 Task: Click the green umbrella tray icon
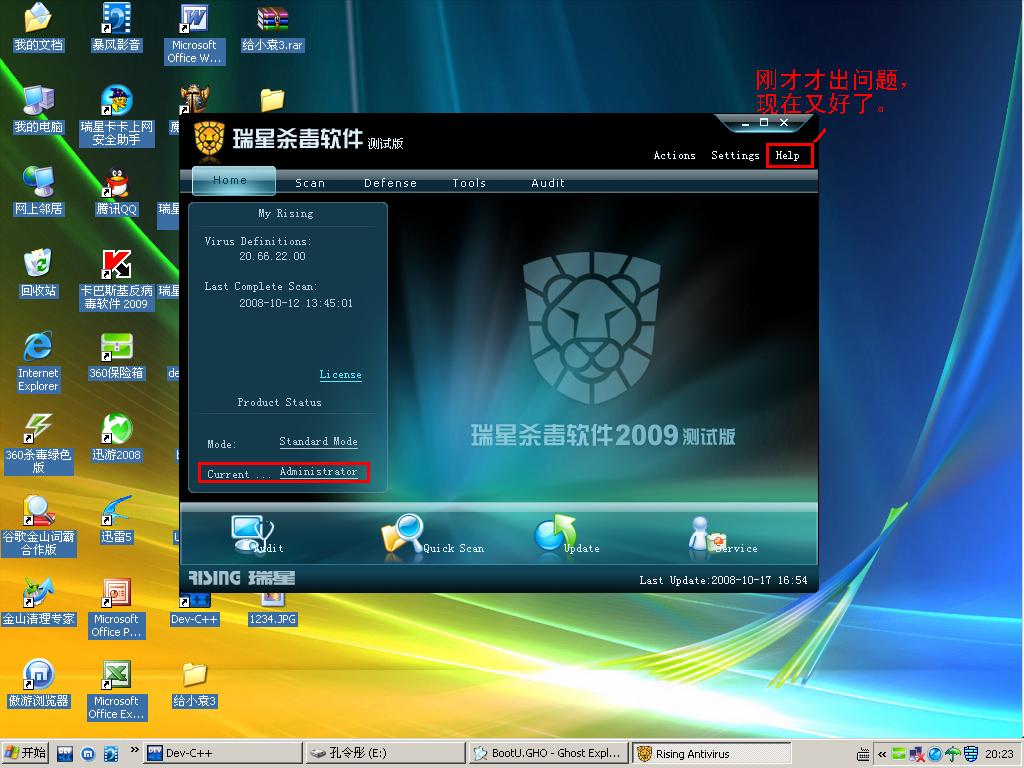(953, 754)
